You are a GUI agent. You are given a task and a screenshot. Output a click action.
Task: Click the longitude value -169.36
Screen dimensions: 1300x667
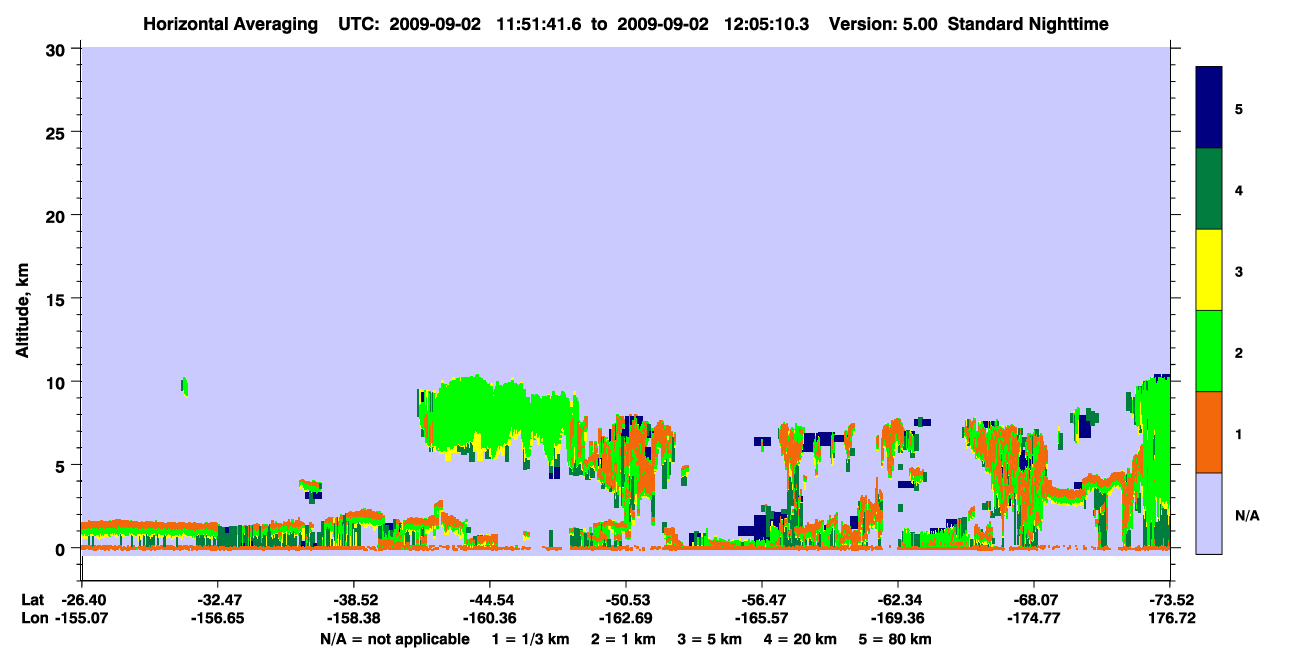point(897,618)
